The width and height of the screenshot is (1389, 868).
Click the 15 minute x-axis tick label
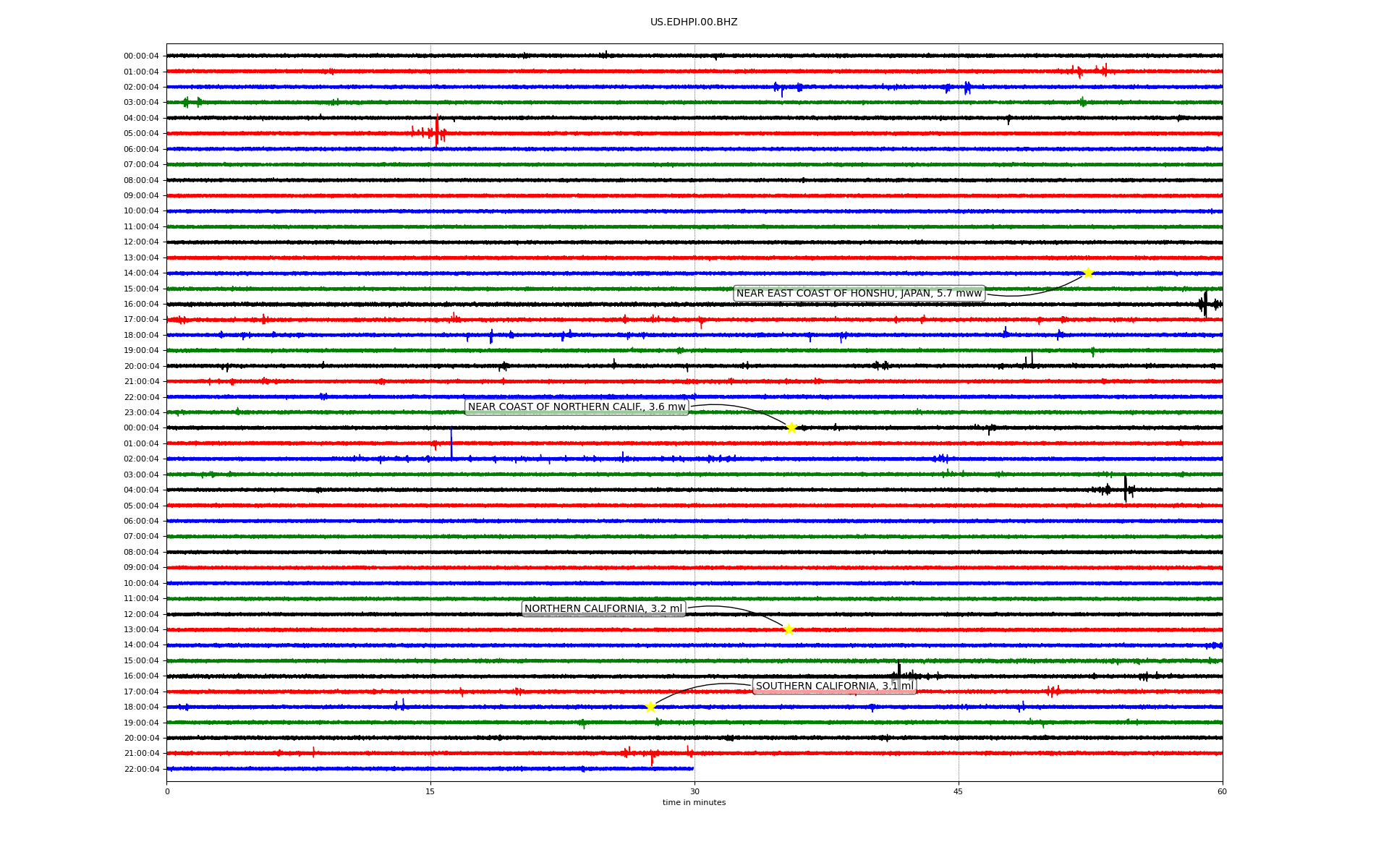[430, 791]
